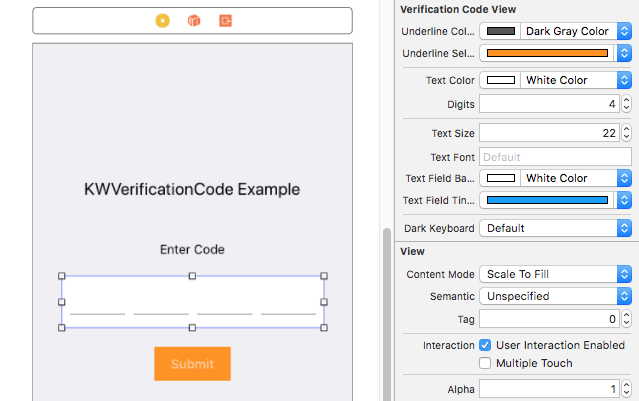Click the Verification Code View section header
639x401 pixels.
click(x=458, y=9)
